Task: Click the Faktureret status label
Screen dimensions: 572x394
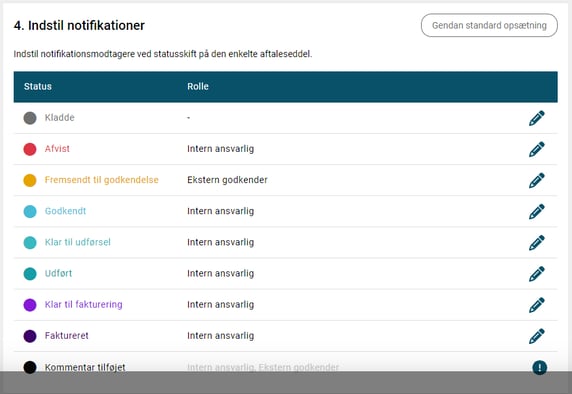Action: coord(67,336)
